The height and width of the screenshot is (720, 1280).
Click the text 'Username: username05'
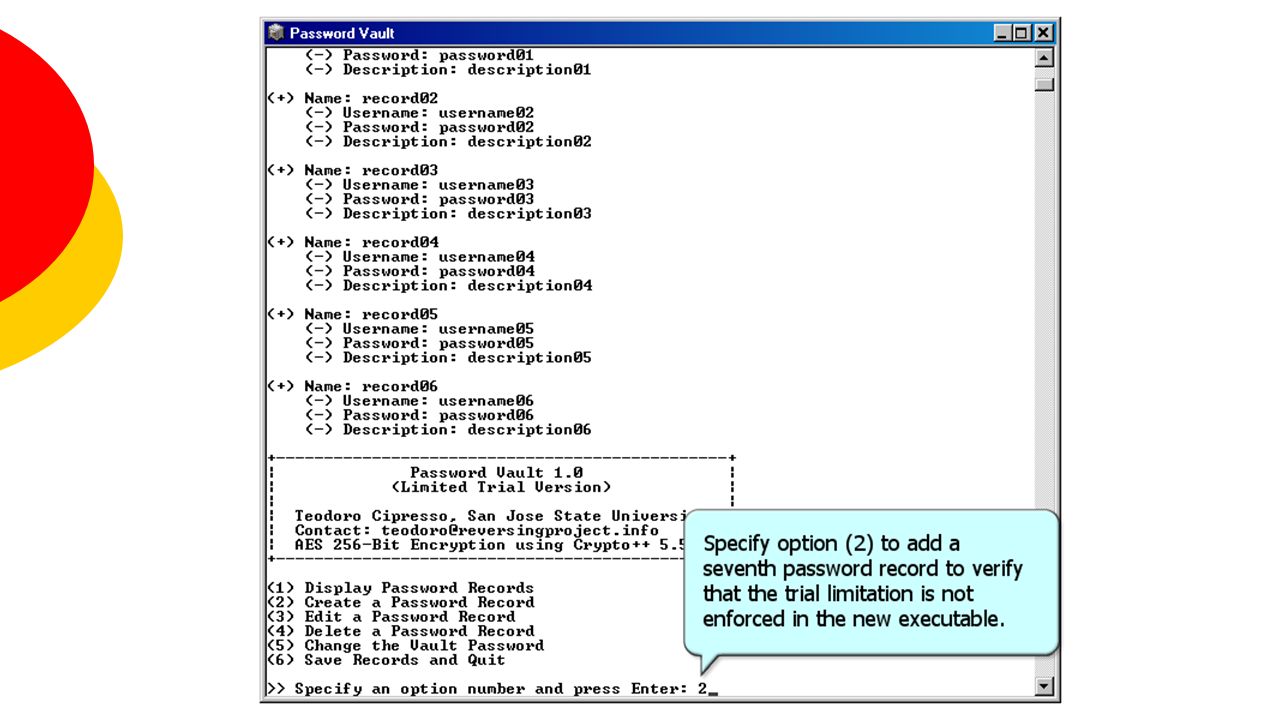pos(438,329)
